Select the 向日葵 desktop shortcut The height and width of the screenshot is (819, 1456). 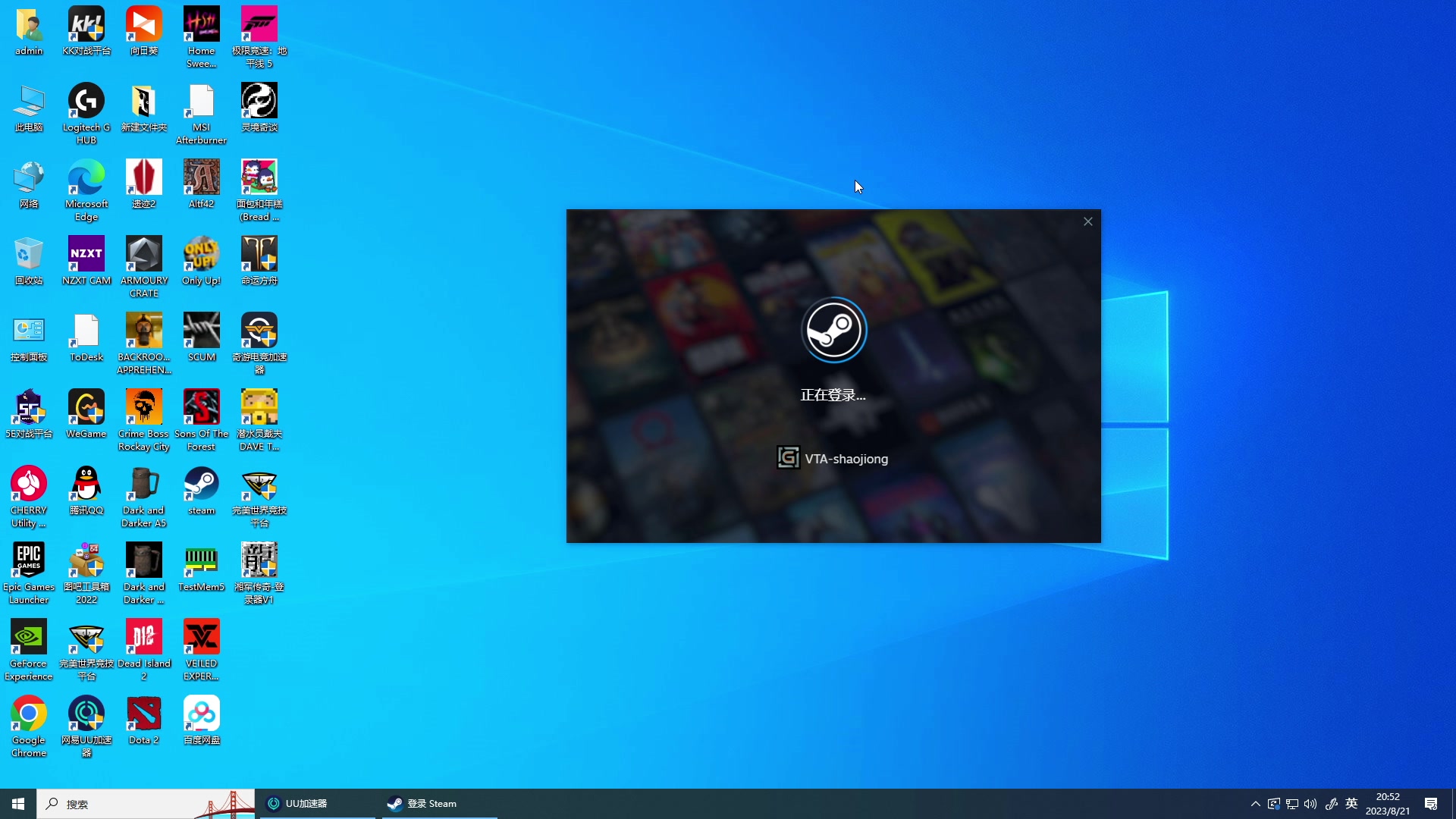[x=144, y=31]
